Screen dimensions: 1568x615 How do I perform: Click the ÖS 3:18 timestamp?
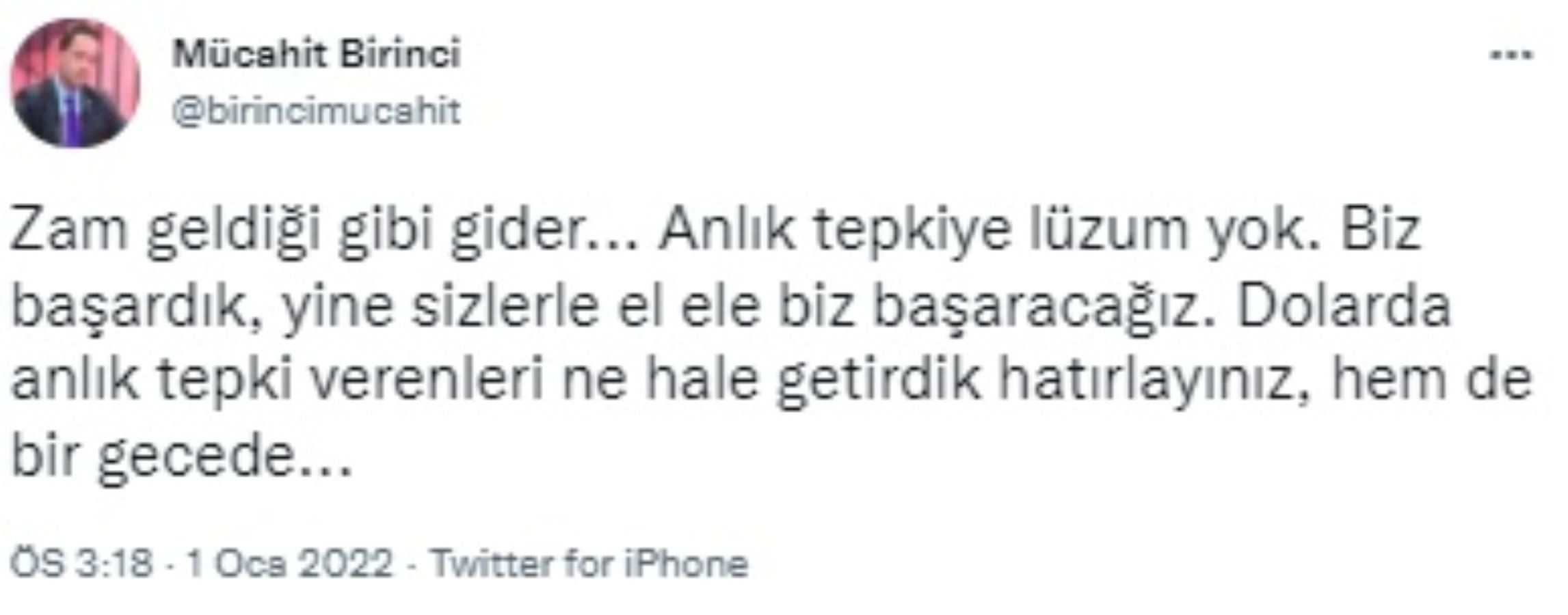pyautogui.click(x=81, y=564)
